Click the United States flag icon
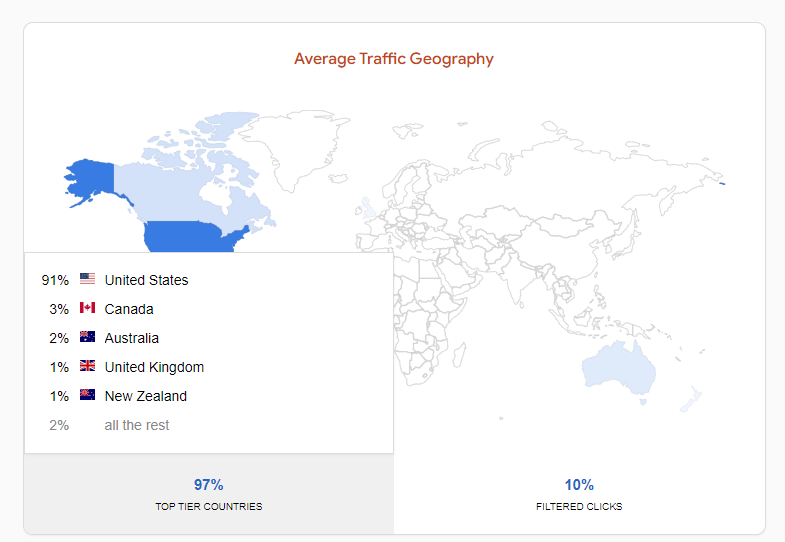The image size is (785, 542). click(87, 278)
